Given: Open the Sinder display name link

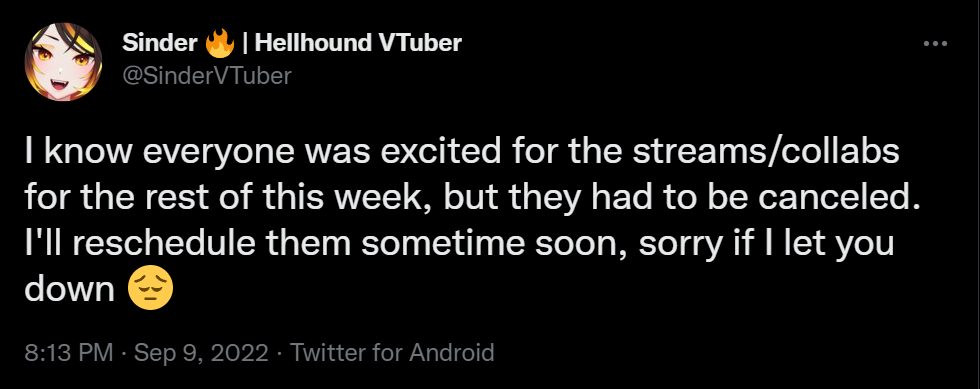Looking at the screenshot, I should 161,43.
